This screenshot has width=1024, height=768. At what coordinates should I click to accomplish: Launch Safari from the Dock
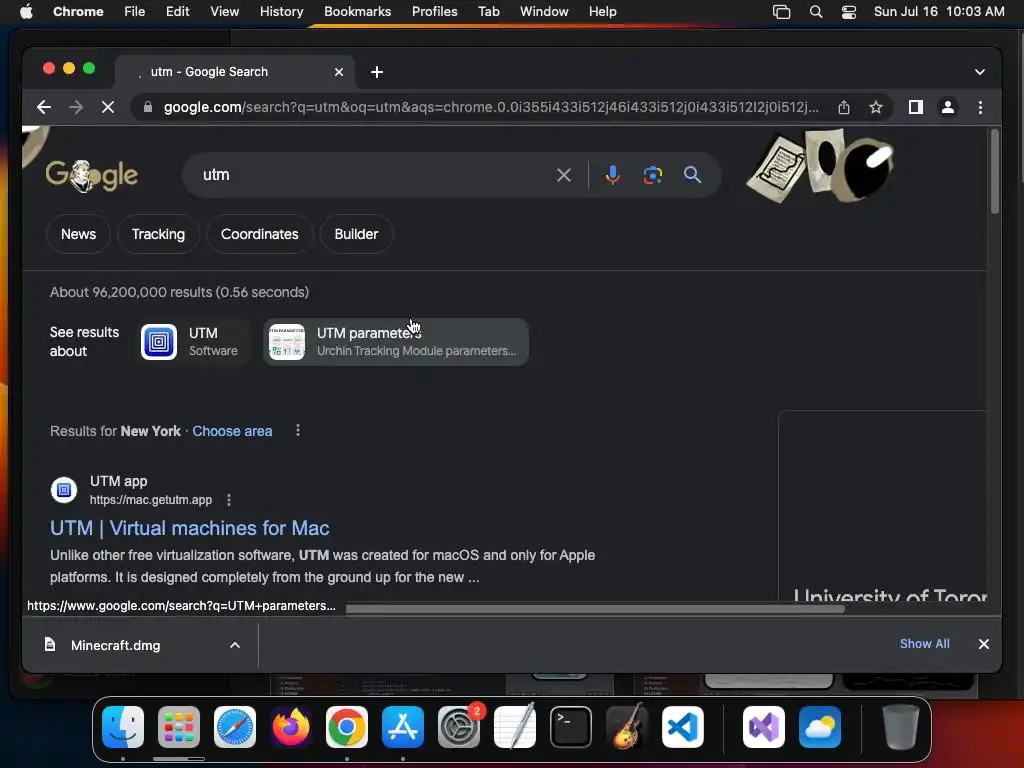(234, 727)
